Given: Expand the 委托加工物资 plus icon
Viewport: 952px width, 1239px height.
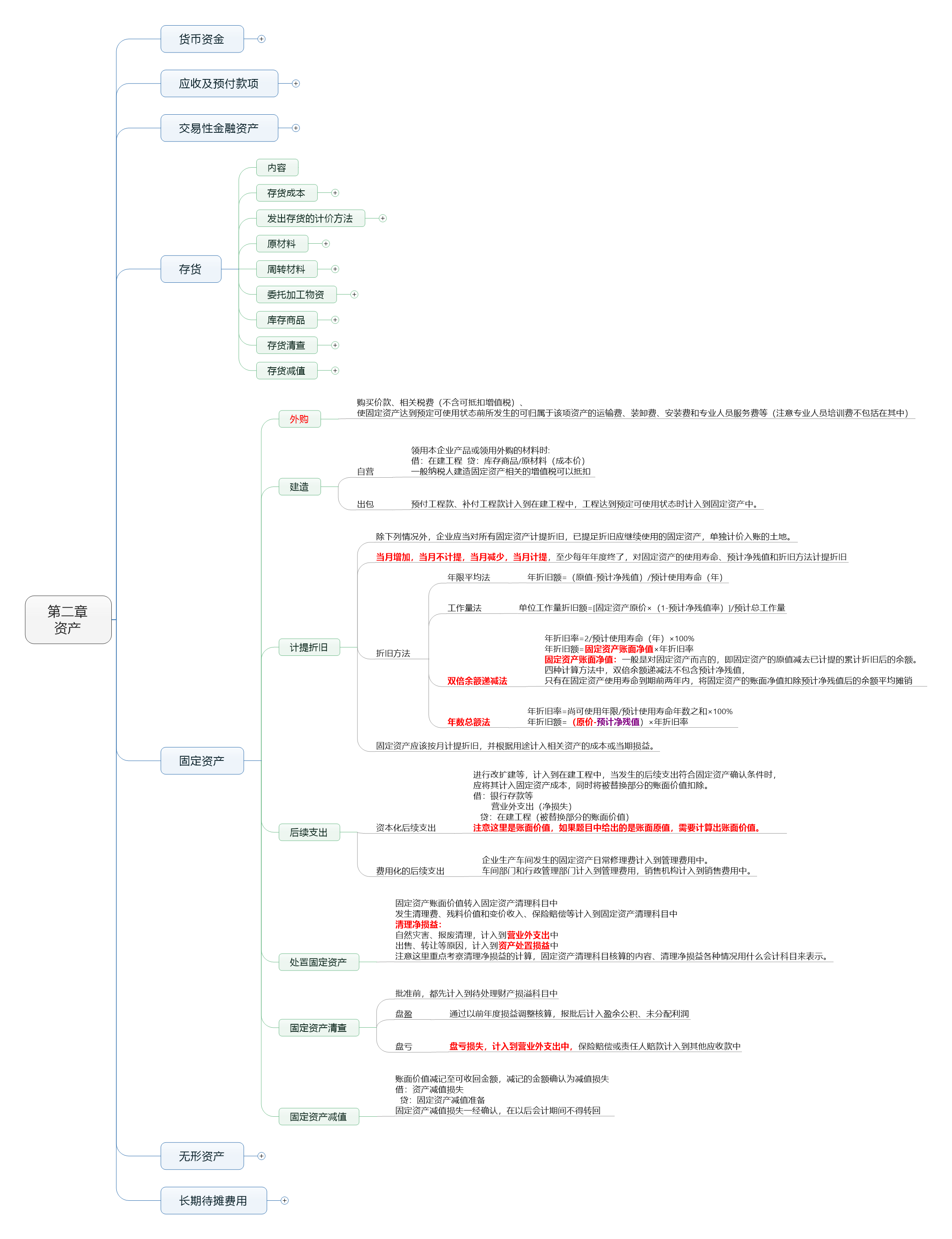Looking at the screenshot, I should click(354, 295).
